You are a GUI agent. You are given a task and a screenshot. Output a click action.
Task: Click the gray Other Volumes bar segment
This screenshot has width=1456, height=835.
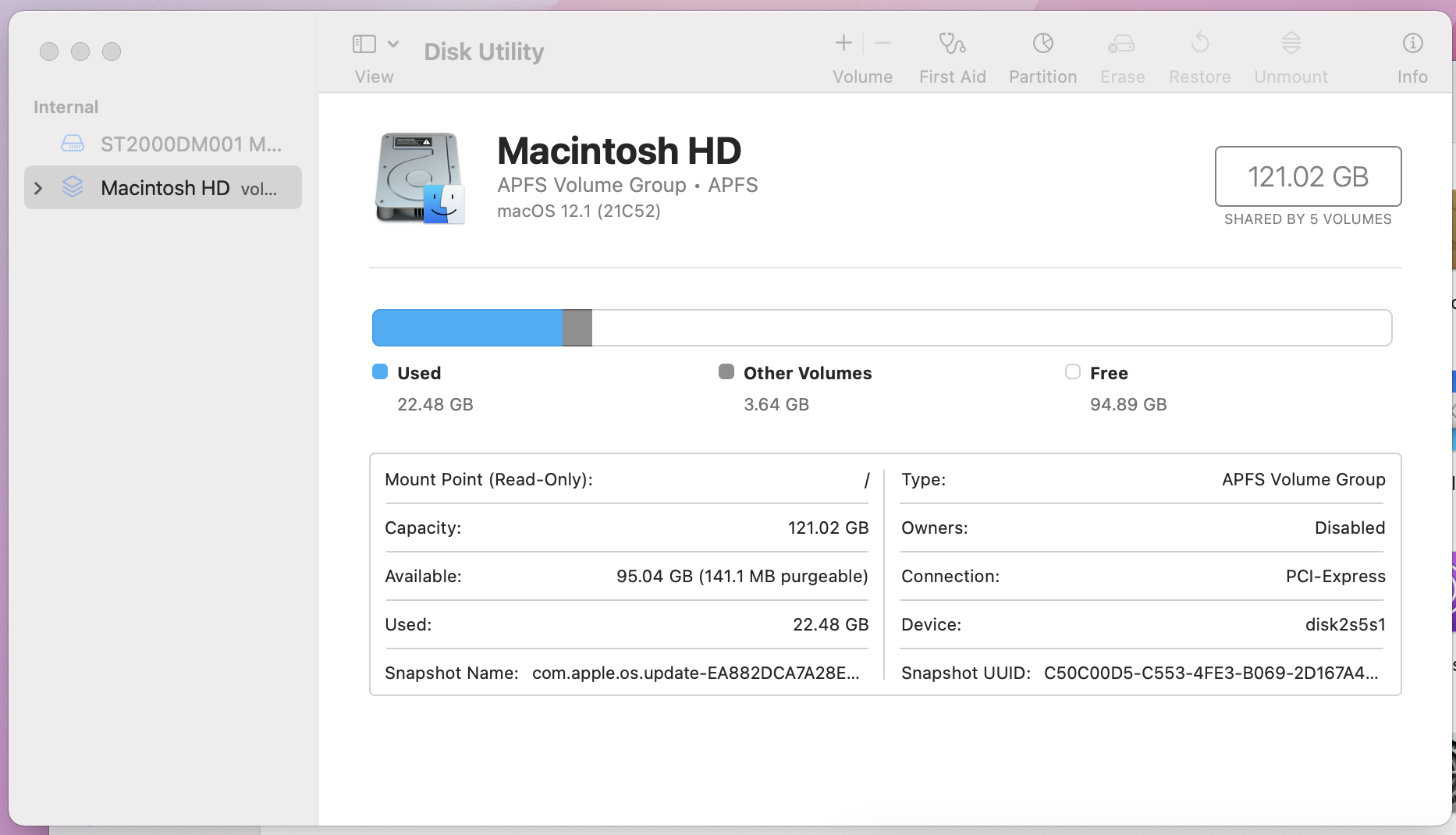pos(577,328)
